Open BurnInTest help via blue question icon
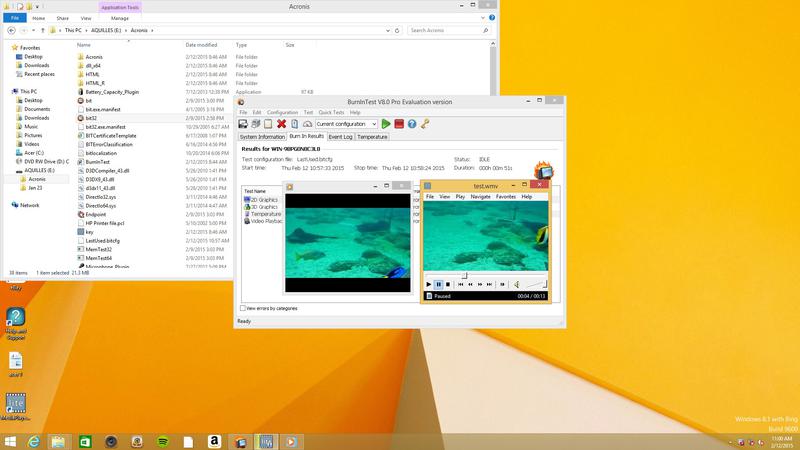800x450 pixels. click(412, 124)
